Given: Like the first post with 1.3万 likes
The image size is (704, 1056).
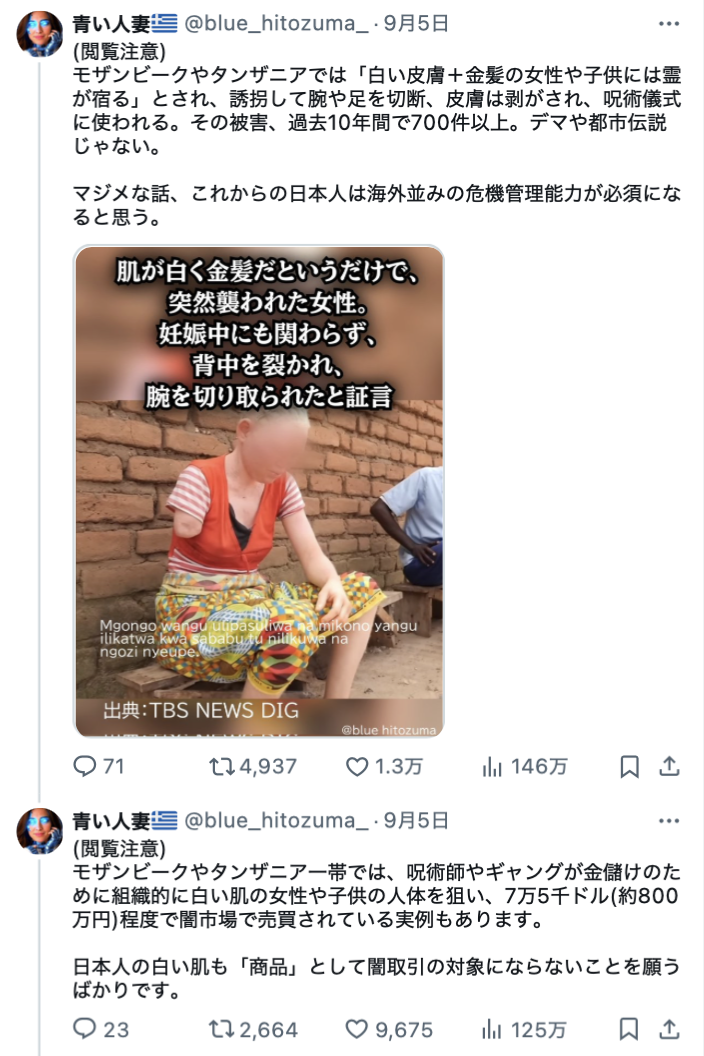Looking at the screenshot, I should click(384, 766).
